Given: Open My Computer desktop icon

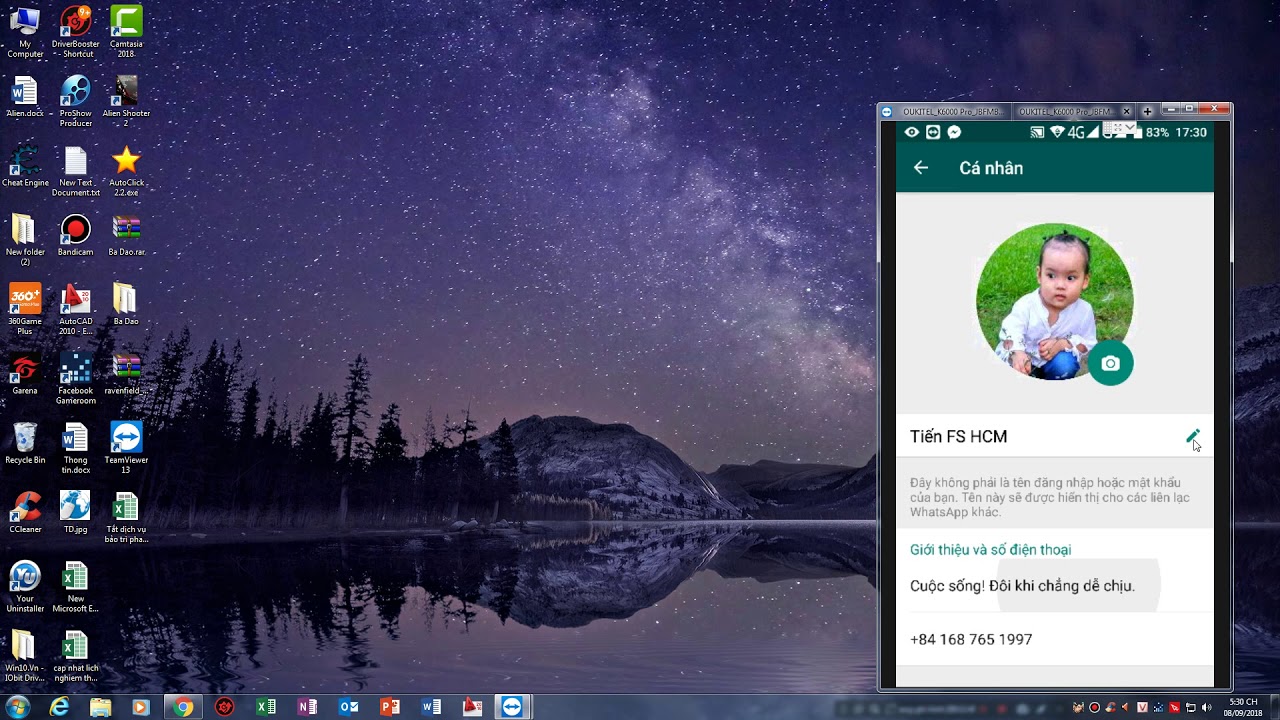Looking at the screenshot, I should click(25, 32).
